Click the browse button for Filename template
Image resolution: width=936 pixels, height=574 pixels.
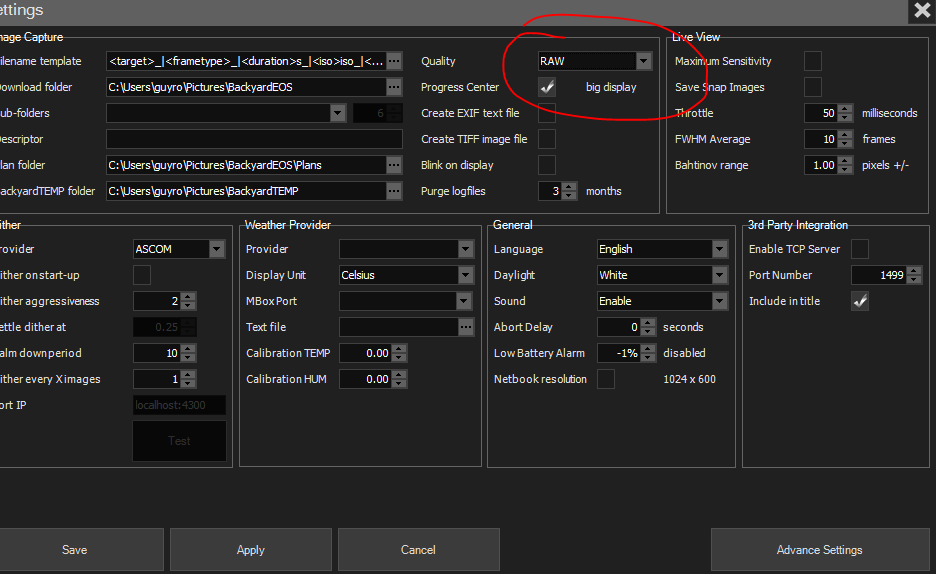click(394, 61)
